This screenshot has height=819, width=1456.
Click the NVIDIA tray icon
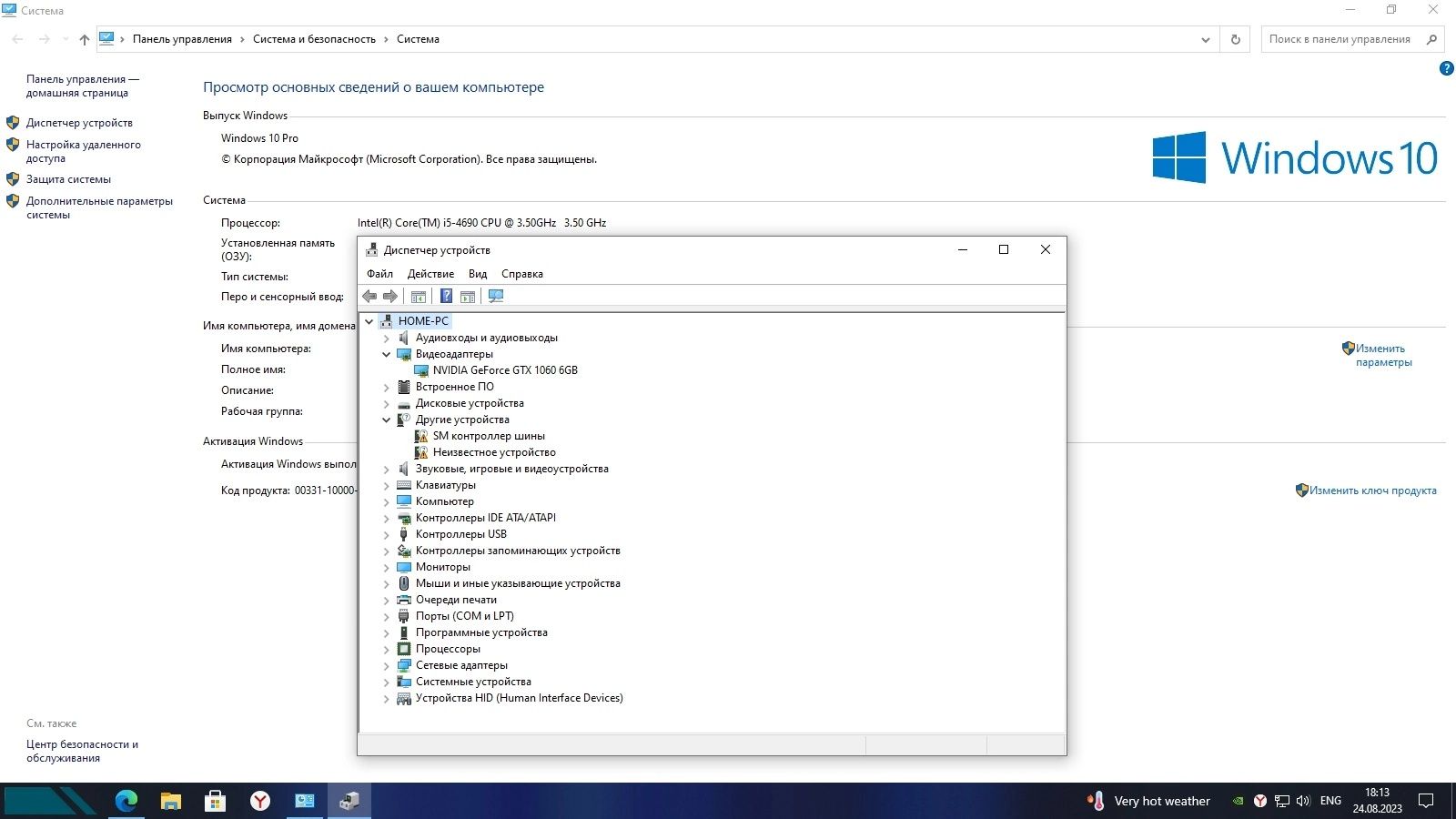click(1238, 801)
